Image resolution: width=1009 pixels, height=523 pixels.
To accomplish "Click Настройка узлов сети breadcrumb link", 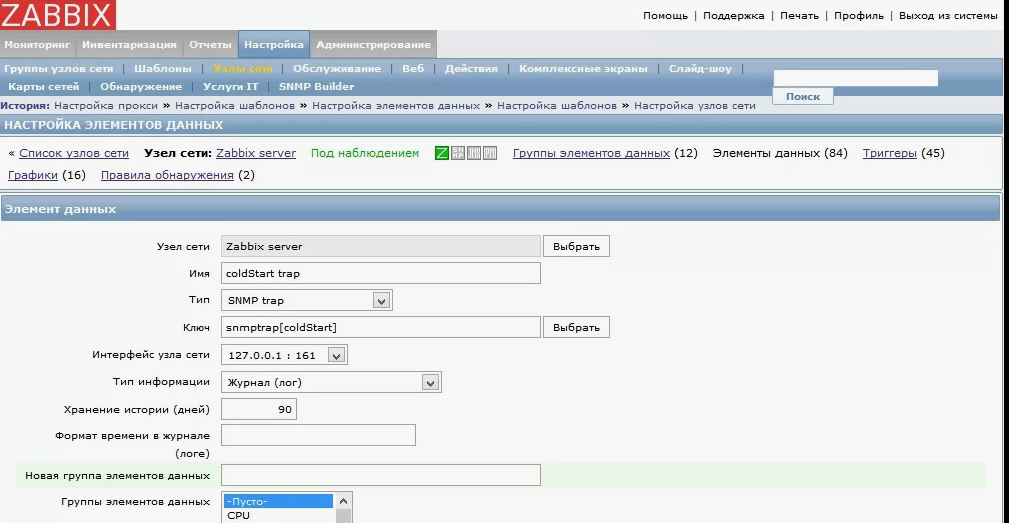I will pos(695,106).
